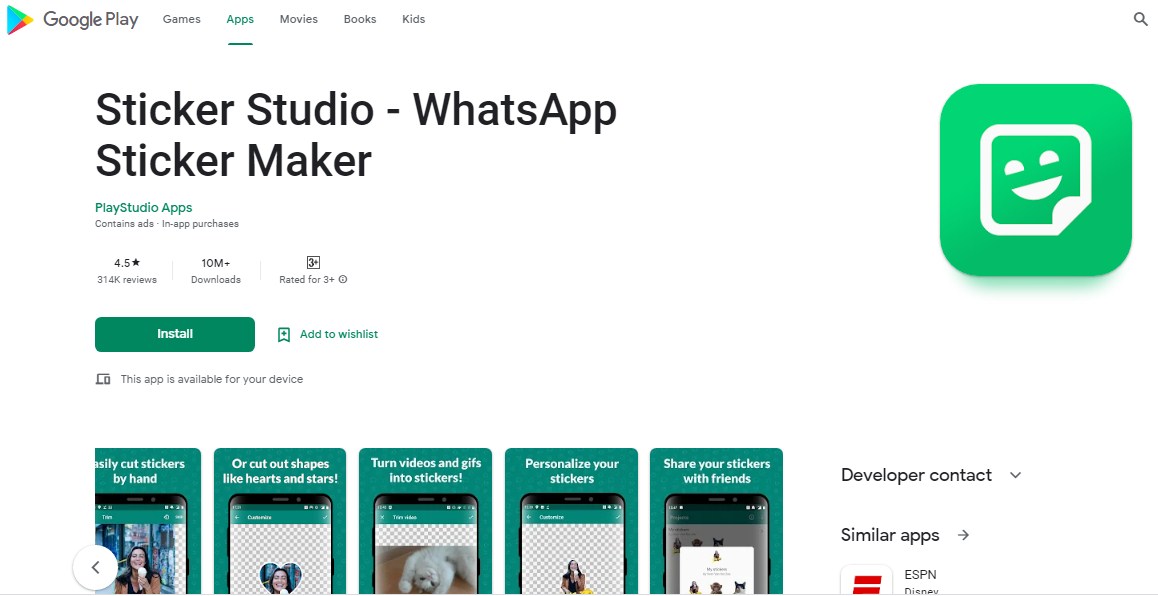Click the device availability icon
This screenshot has width=1158, height=596.
103,379
